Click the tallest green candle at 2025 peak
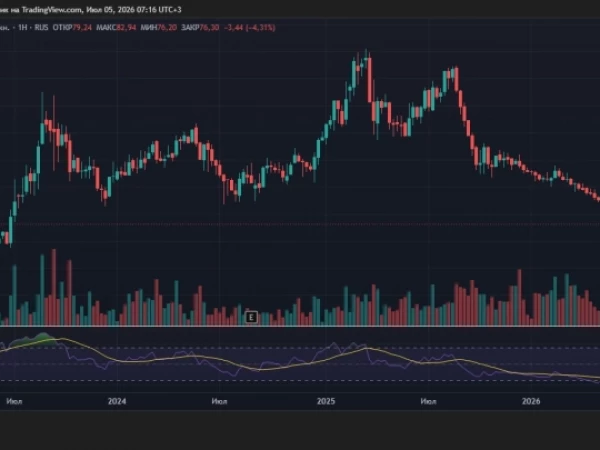 tap(354, 74)
